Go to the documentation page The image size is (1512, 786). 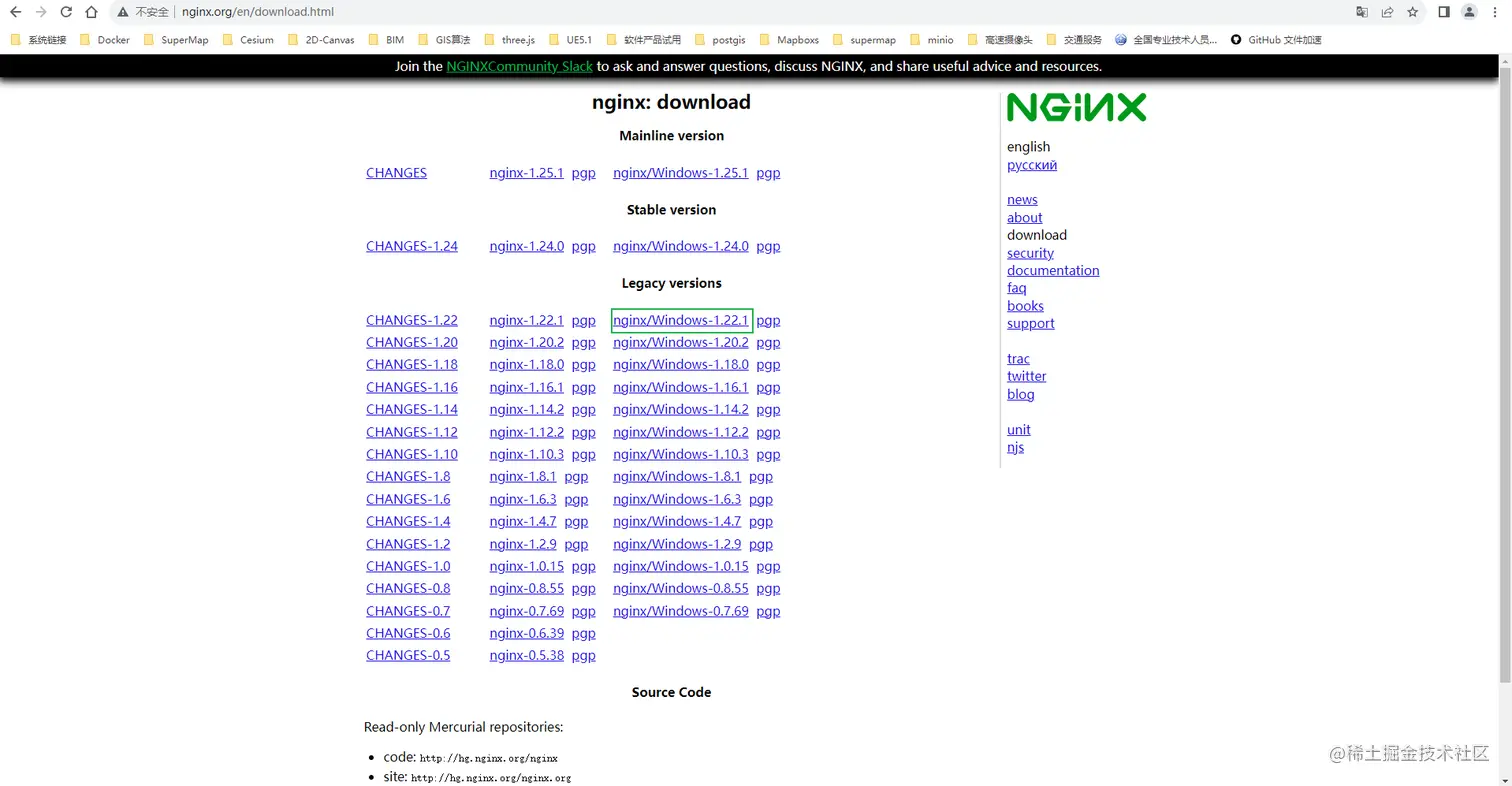click(1053, 271)
